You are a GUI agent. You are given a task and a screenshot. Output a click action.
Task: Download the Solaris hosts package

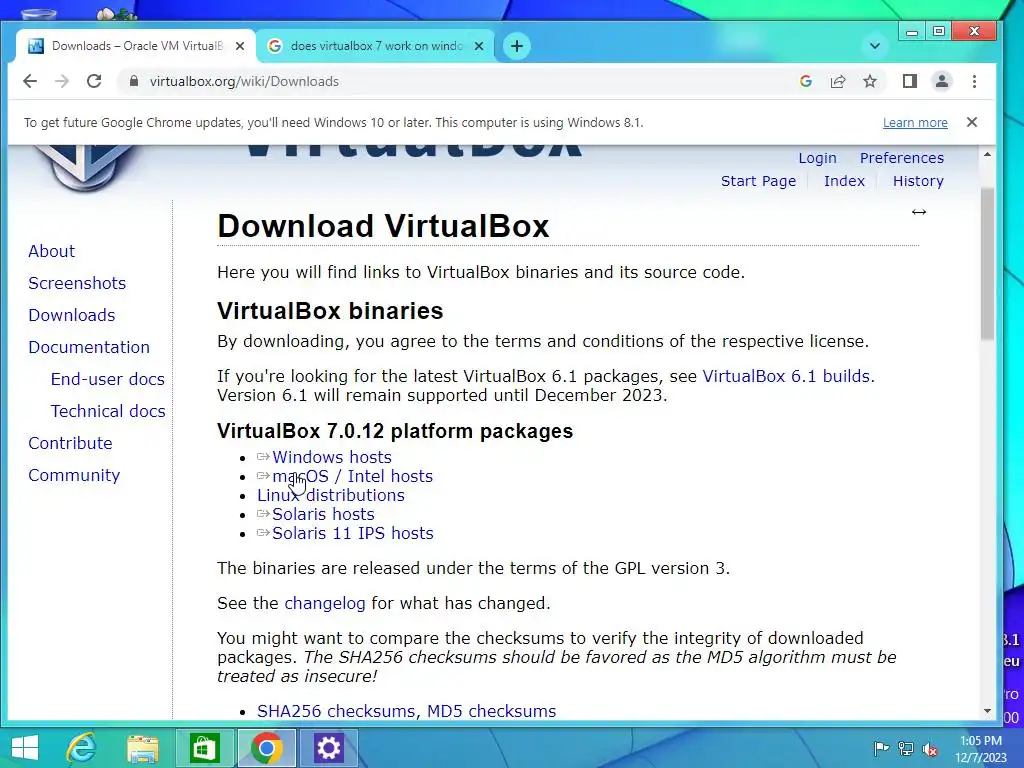pyautogui.click(x=323, y=514)
